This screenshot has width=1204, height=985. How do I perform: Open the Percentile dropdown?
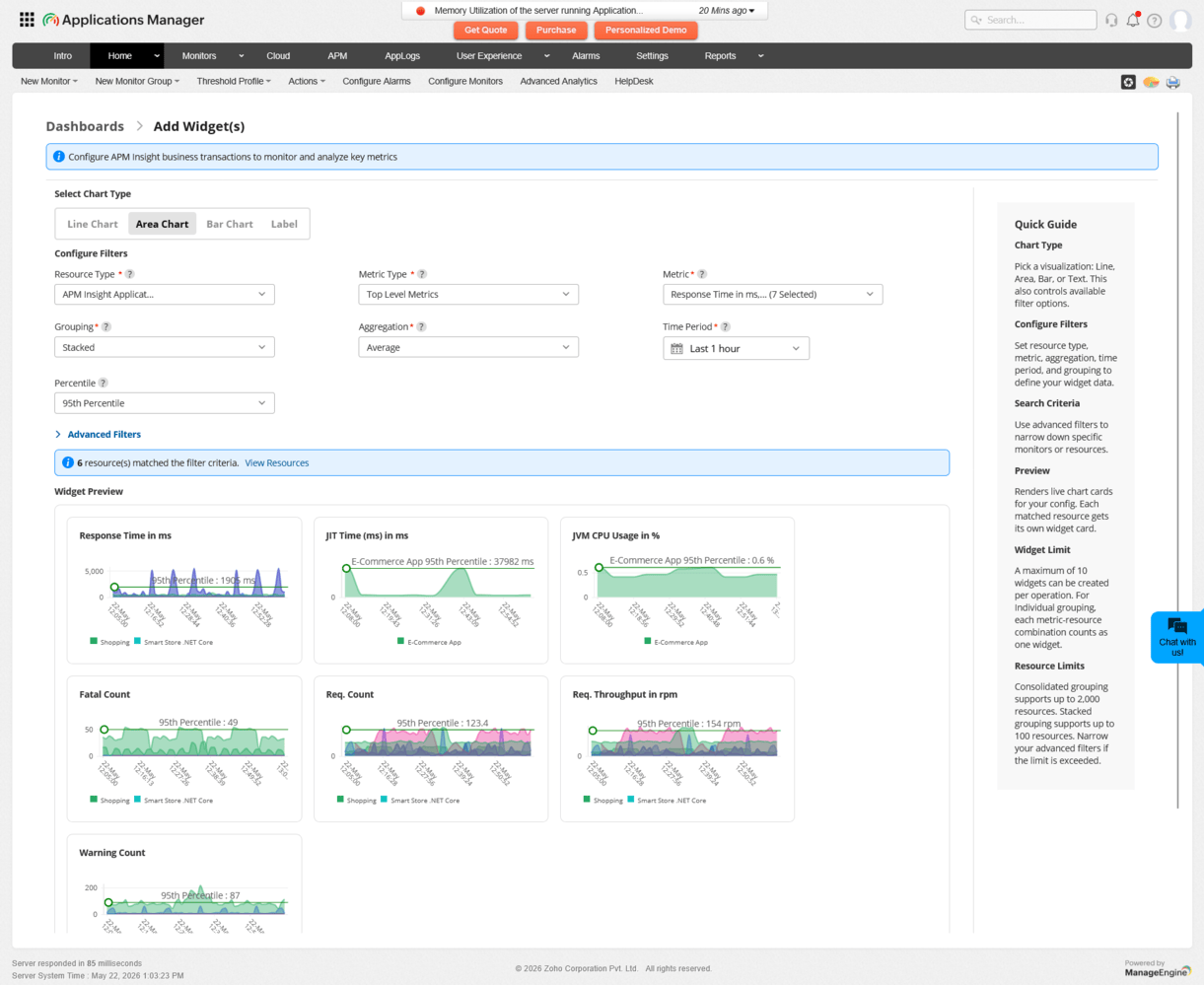[x=165, y=403]
